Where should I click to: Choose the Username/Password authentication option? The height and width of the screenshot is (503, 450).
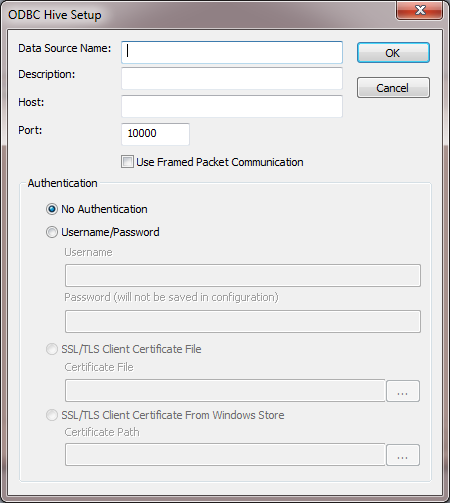pyautogui.click(x=52, y=232)
